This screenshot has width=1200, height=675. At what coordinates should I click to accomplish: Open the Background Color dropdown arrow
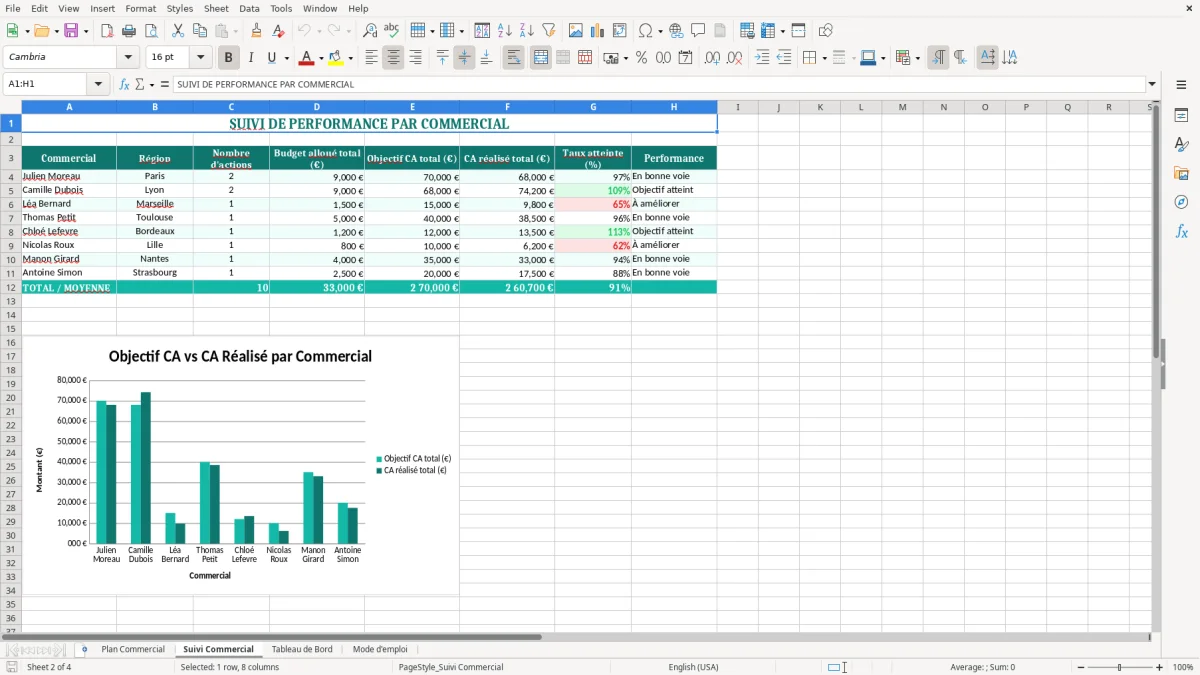[350, 58]
